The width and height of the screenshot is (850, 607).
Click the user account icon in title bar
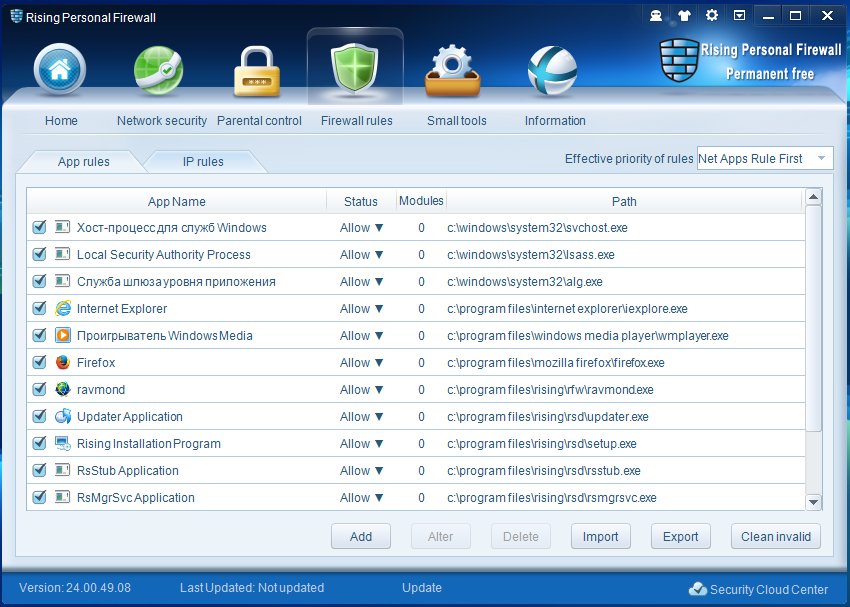pos(656,16)
